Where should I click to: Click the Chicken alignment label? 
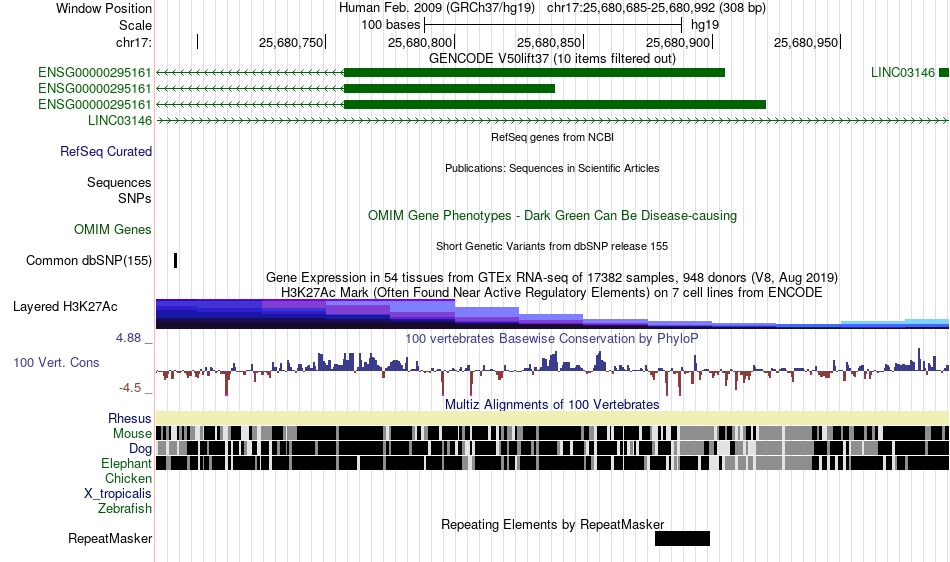pyautogui.click(x=128, y=478)
